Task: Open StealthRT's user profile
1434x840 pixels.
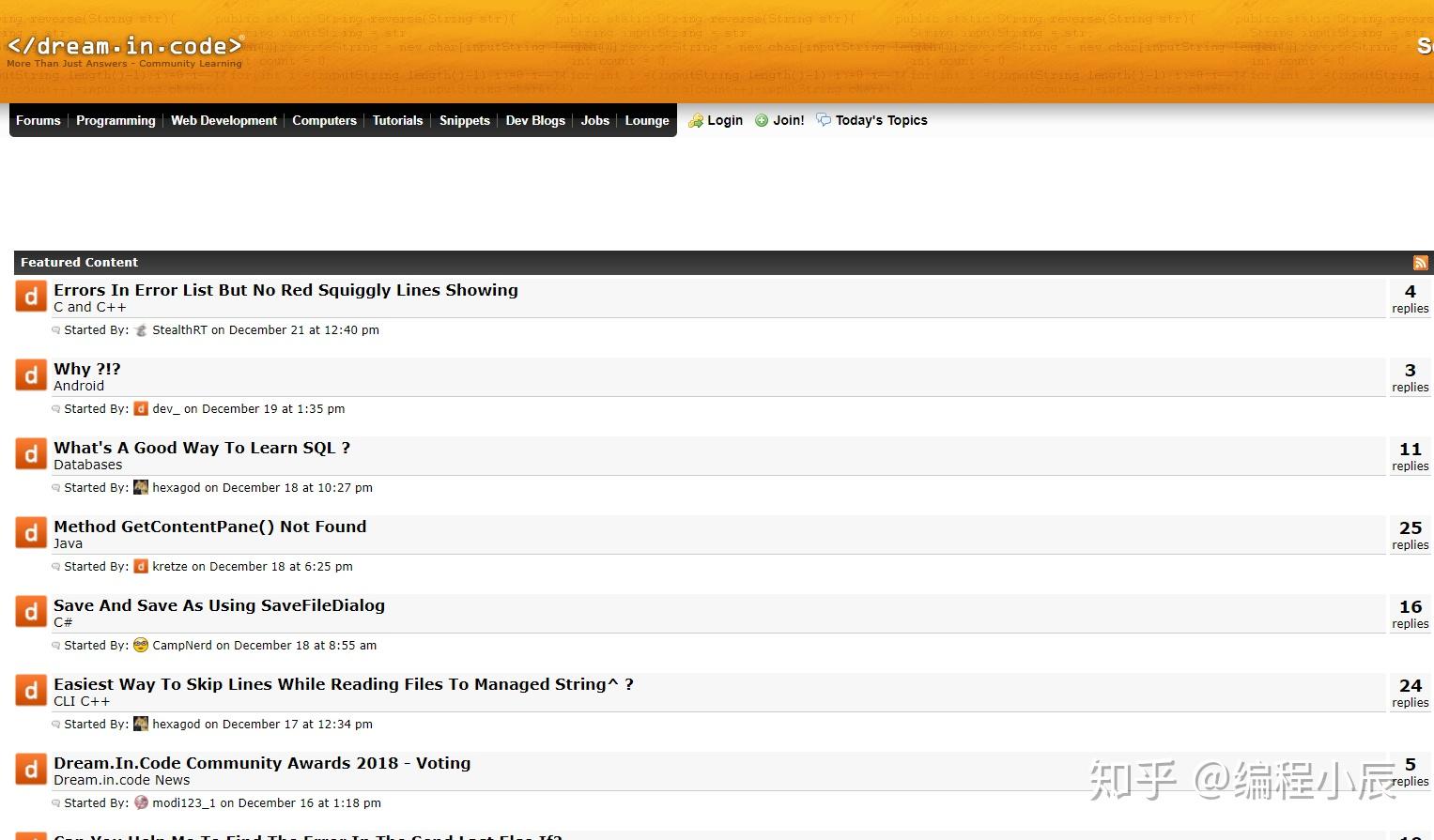Action: point(179,330)
